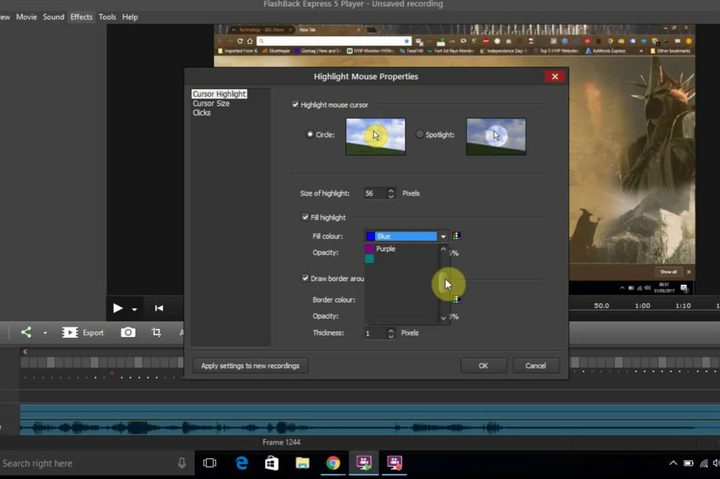This screenshot has width=720, height=479.
Task: Select Cursor Size in the left list
Action: [211, 103]
